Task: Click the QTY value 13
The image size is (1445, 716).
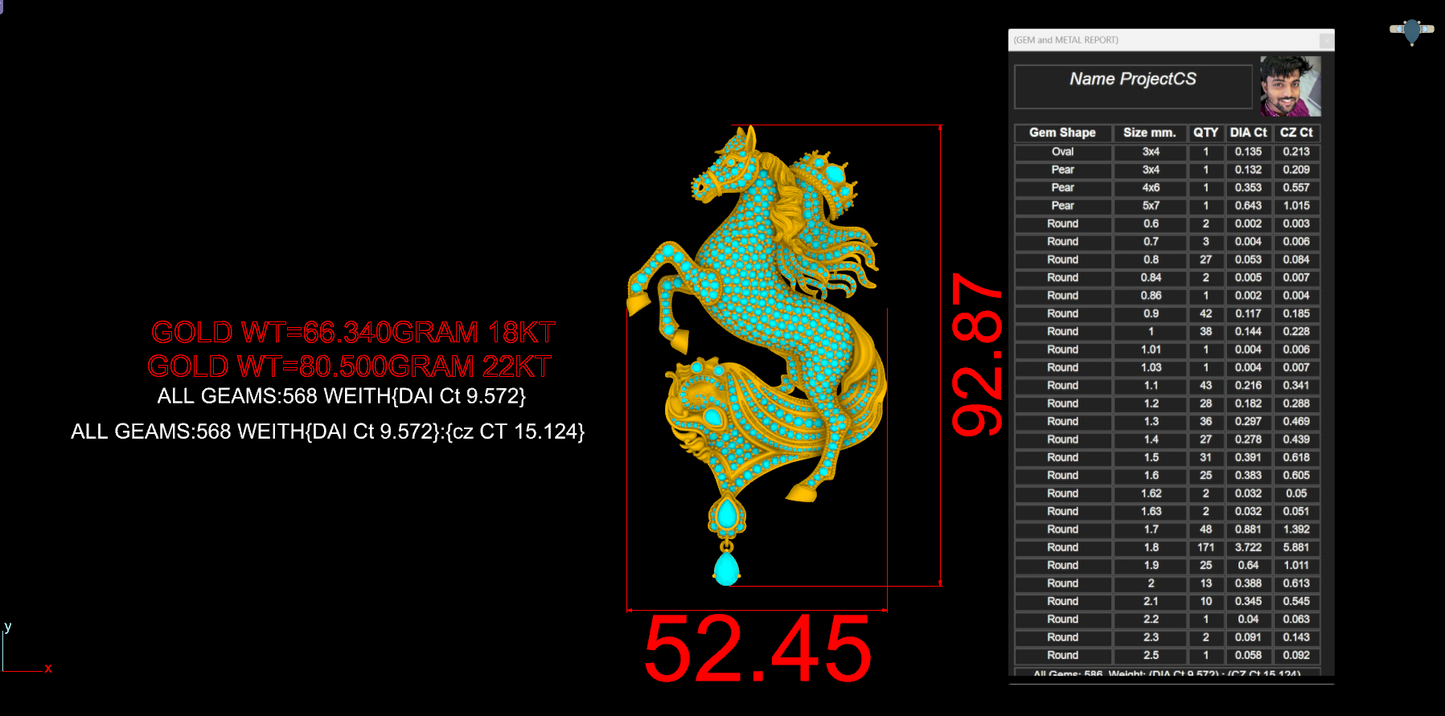Action: tap(1206, 584)
